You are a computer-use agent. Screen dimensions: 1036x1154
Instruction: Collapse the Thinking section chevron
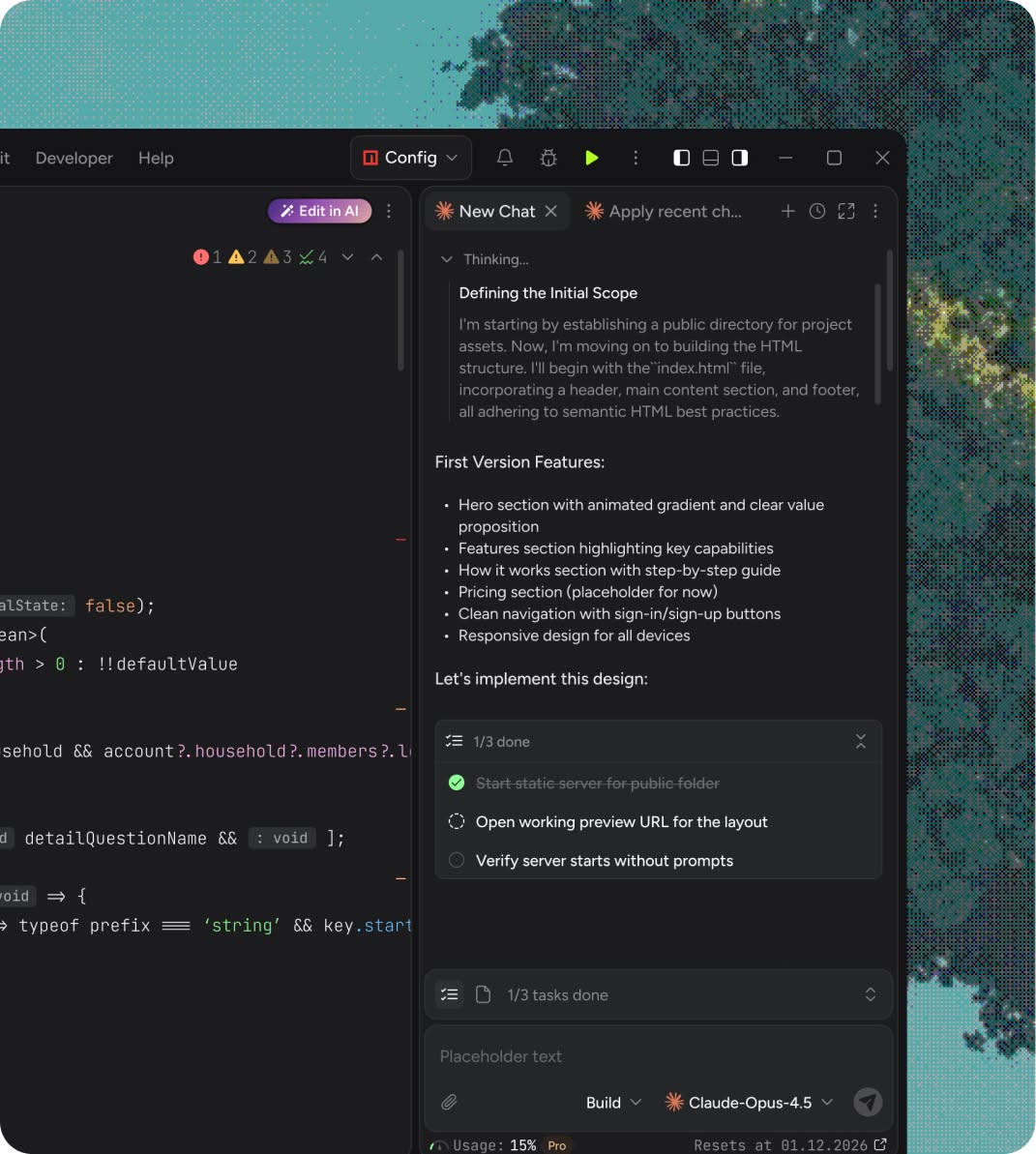[x=447, y=259]
